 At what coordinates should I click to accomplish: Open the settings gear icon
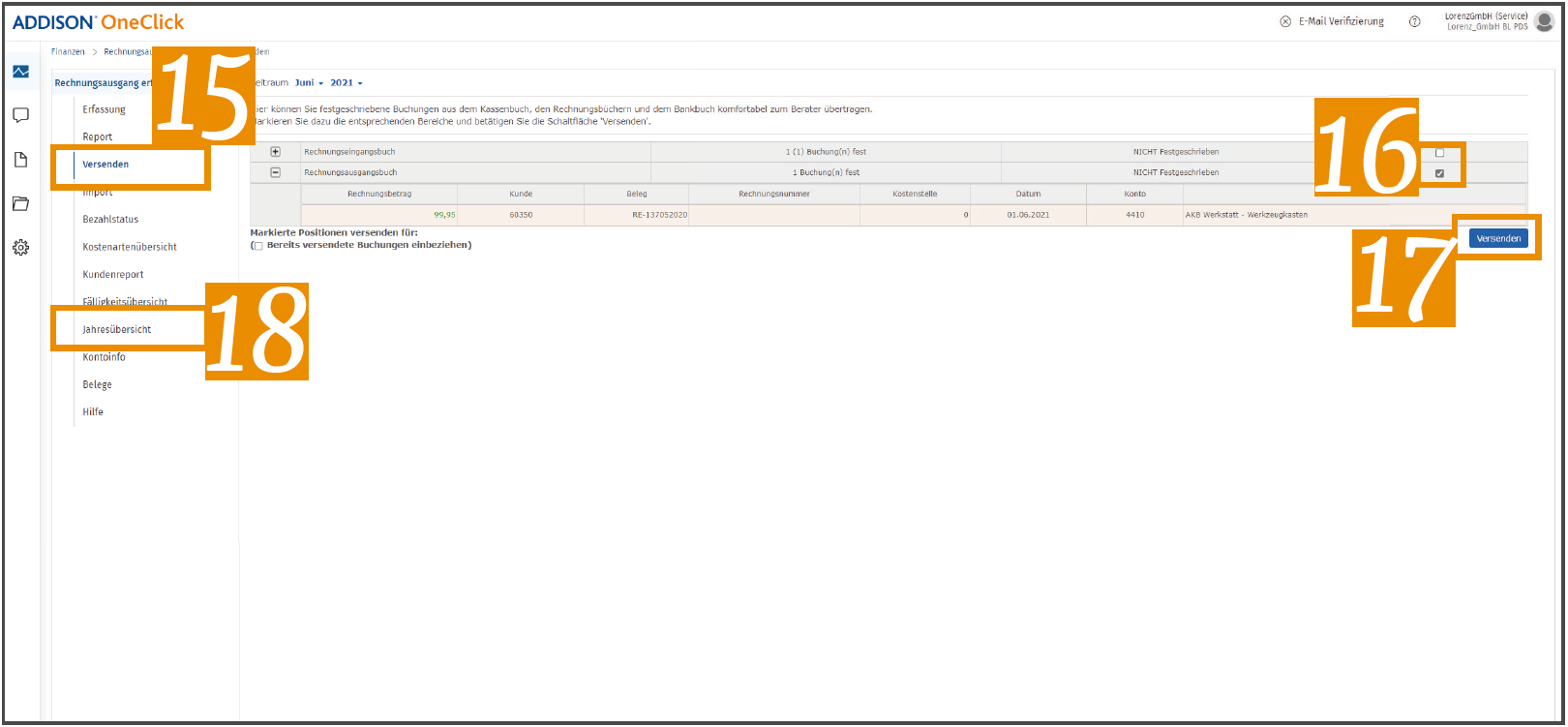[x=20, y=248]
